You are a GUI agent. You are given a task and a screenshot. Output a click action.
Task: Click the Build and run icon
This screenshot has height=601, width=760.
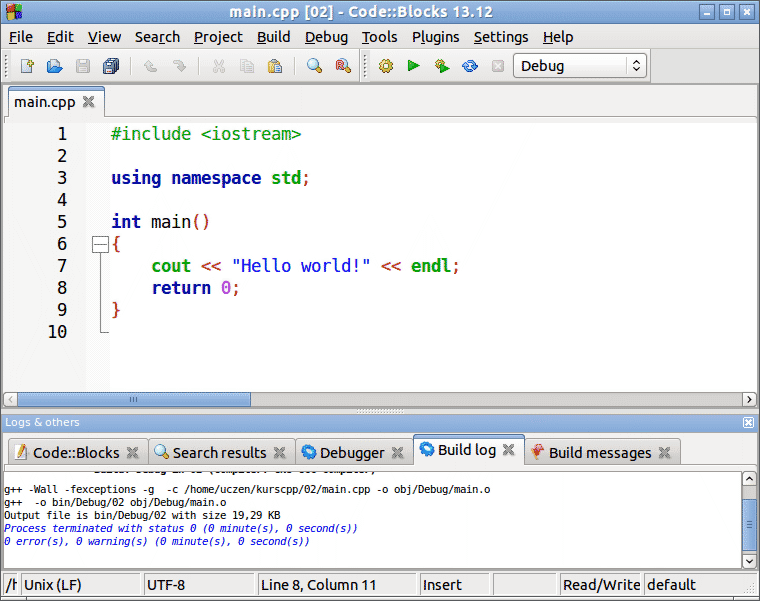click(441, 66)
